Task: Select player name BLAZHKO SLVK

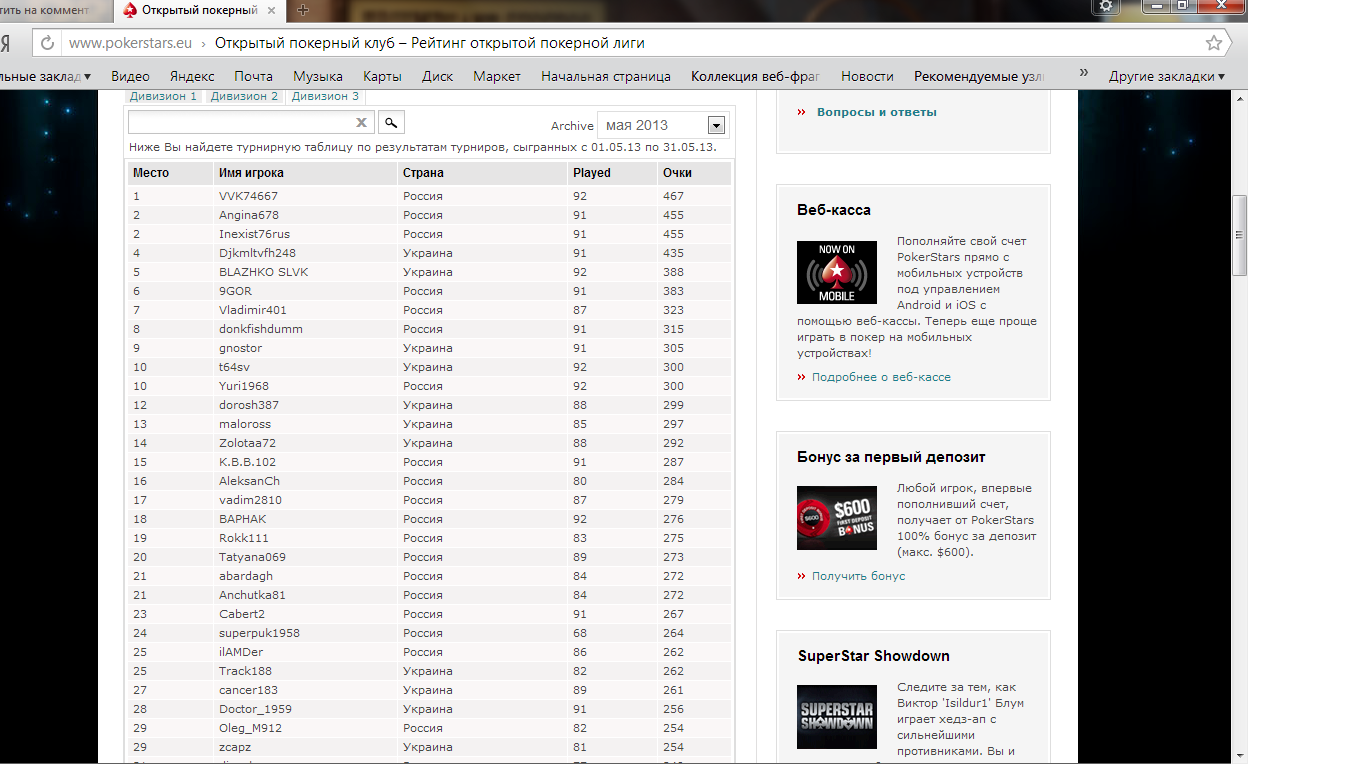Action: (264, 272)
